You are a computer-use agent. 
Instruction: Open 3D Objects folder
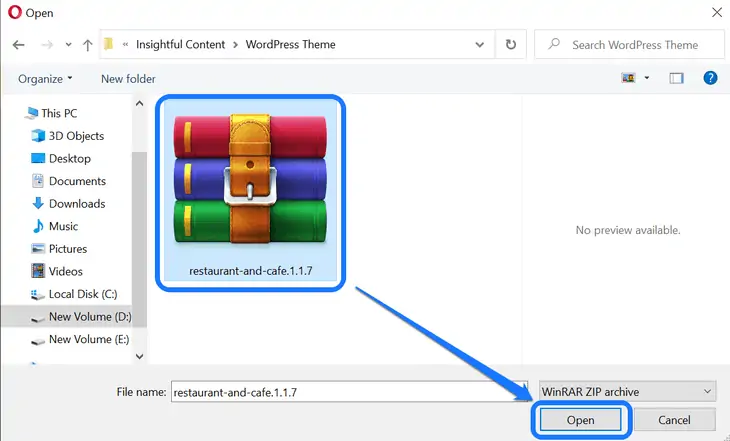pyautogui.click(x=76, y=136)
